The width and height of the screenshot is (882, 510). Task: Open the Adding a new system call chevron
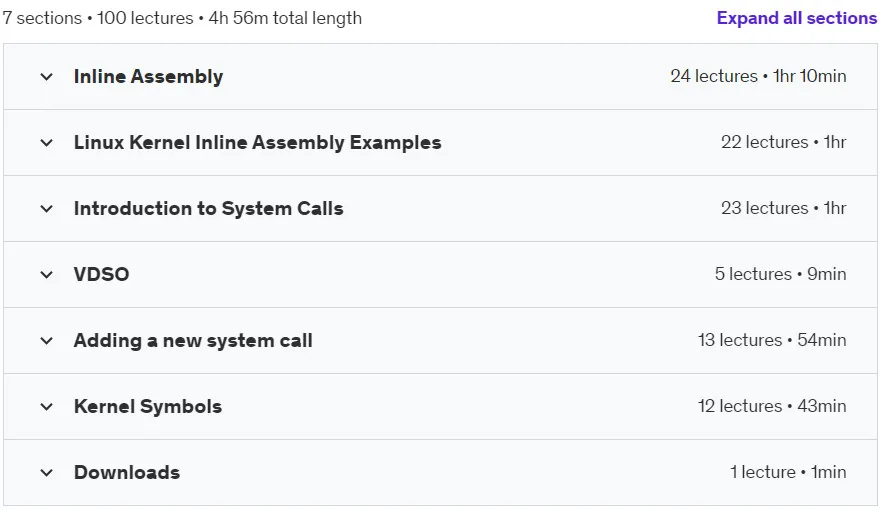coord(47,341)
